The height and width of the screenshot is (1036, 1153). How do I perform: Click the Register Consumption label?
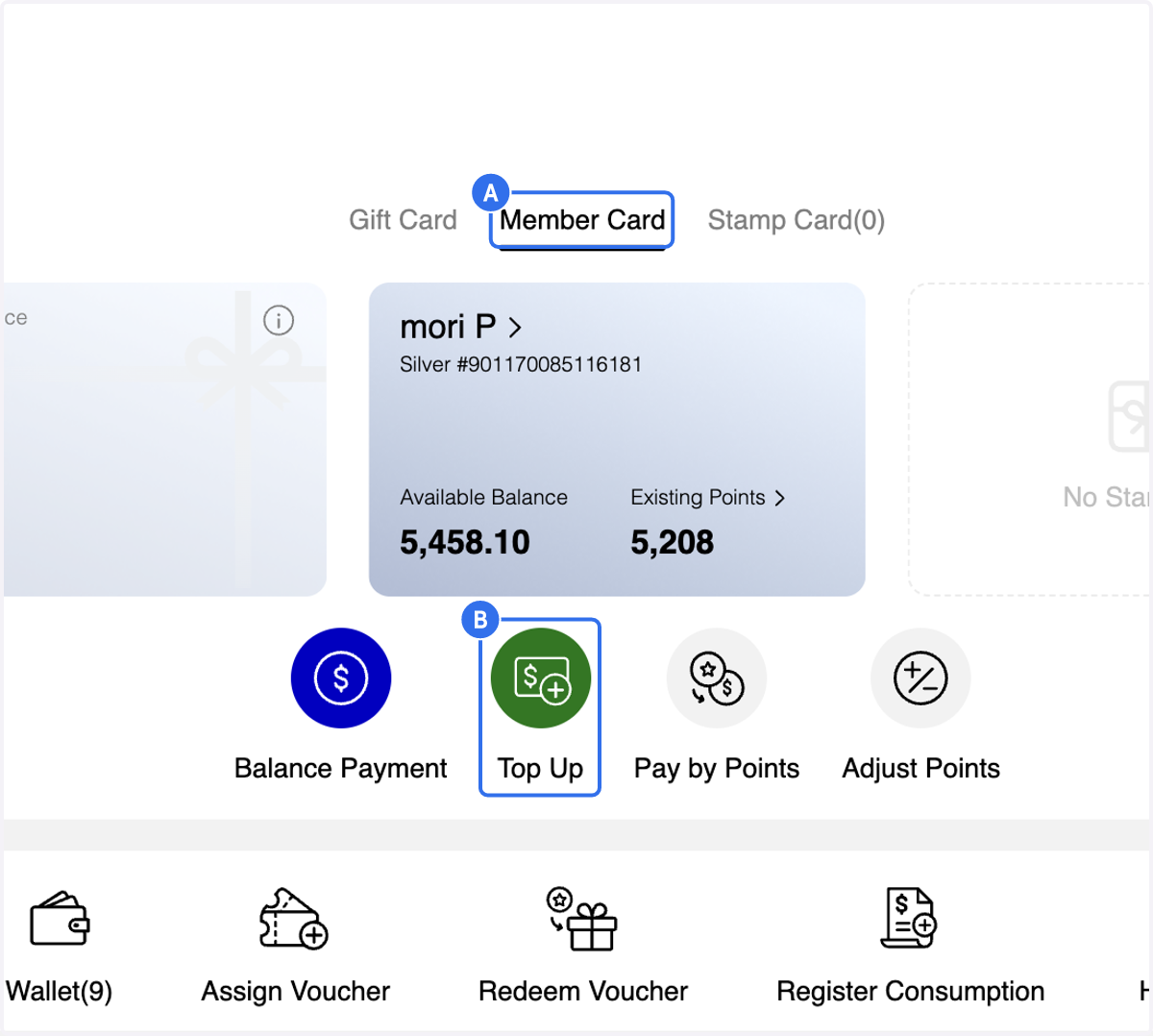911,991
